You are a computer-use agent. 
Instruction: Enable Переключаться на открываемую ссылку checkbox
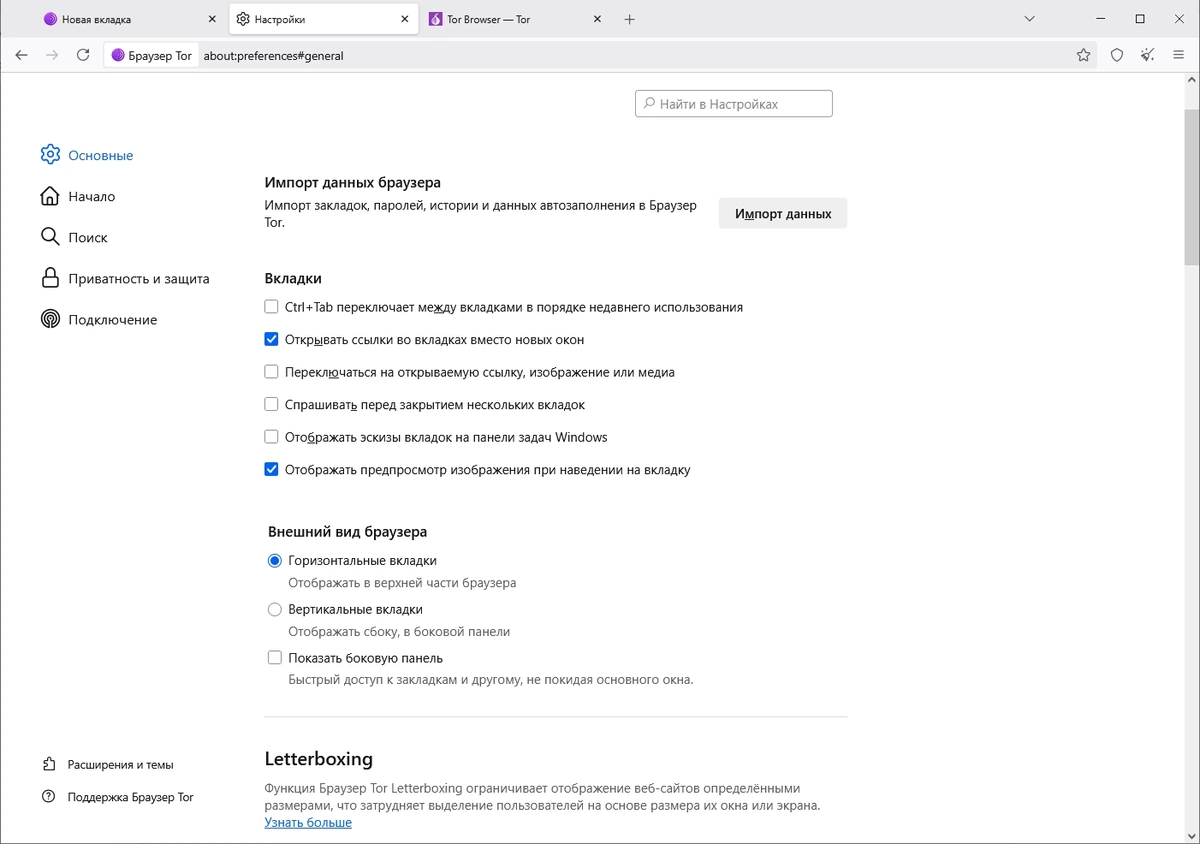(x=271, y=372)
